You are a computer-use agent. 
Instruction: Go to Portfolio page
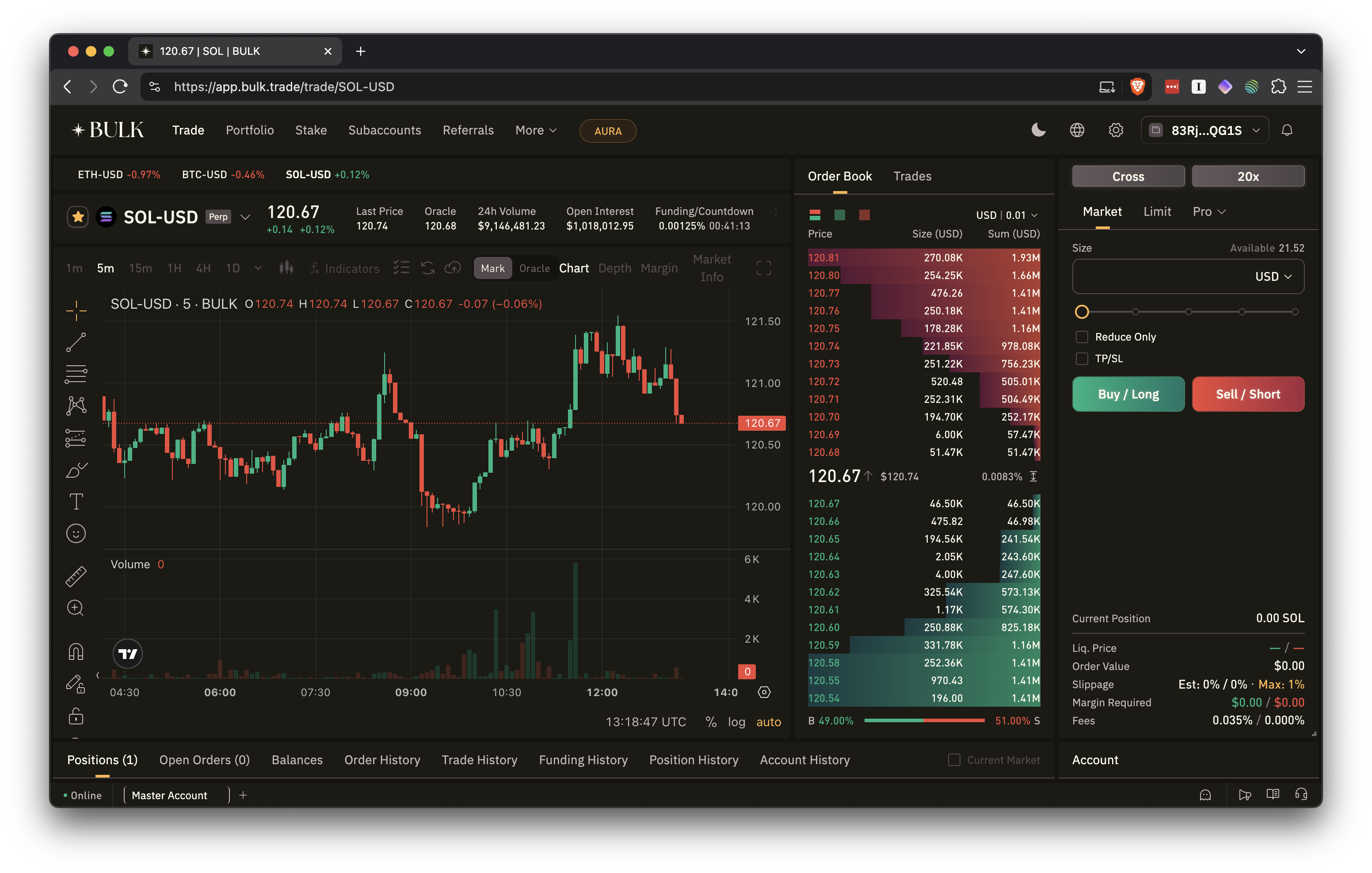(250, 130)
